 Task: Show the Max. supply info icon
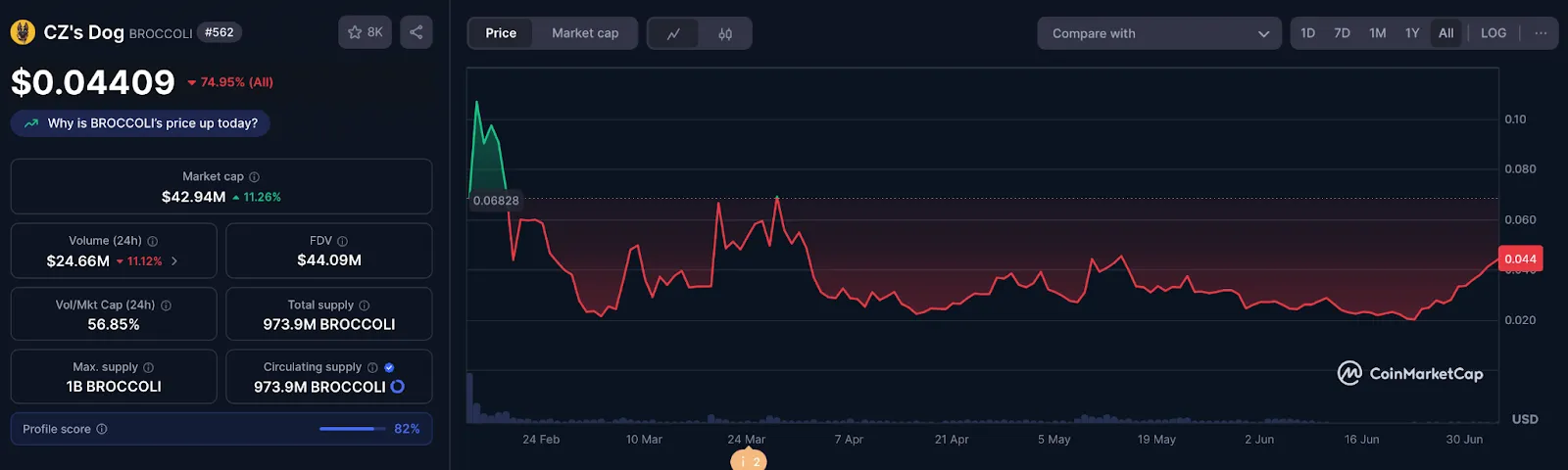pos(149,368)
